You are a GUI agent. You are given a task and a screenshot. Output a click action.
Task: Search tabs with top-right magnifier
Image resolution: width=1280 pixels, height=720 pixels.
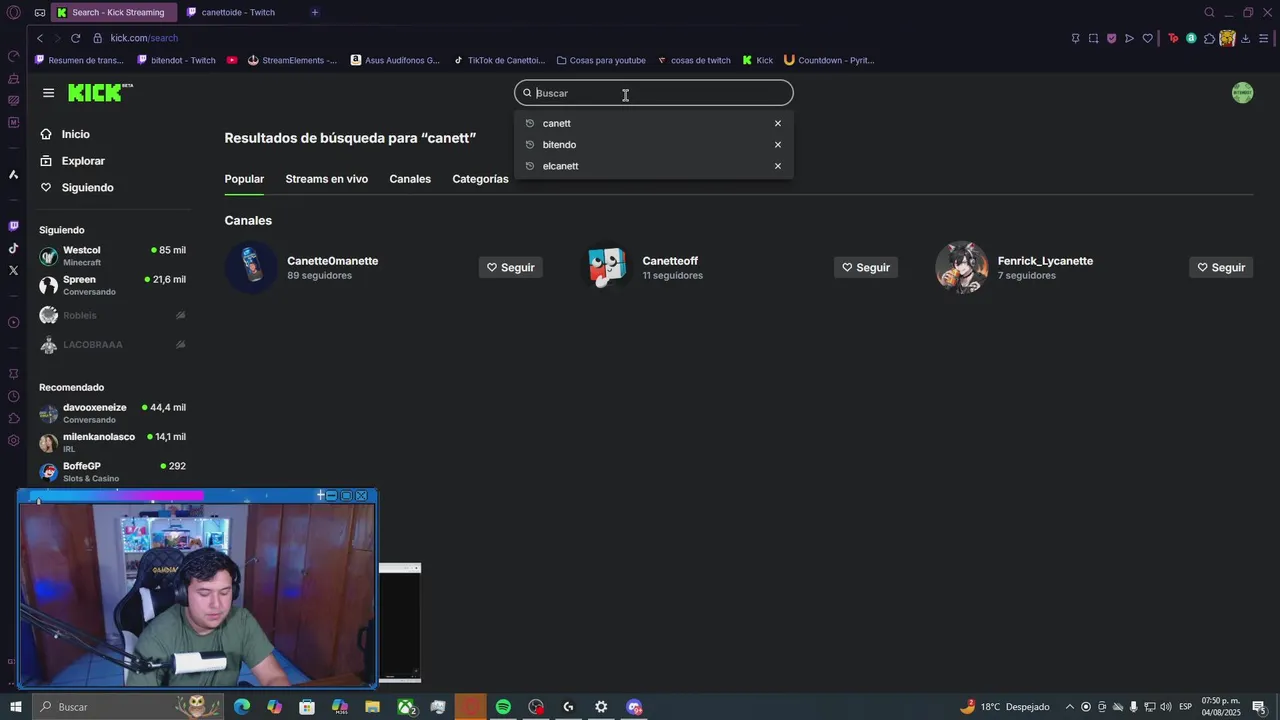(x=1209, y=12)
